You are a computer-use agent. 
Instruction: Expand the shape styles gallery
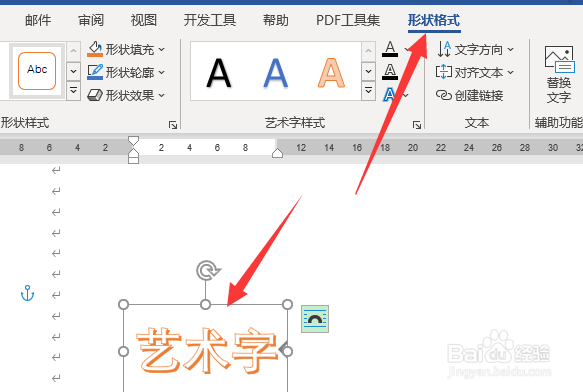click(x=74, y=91)
